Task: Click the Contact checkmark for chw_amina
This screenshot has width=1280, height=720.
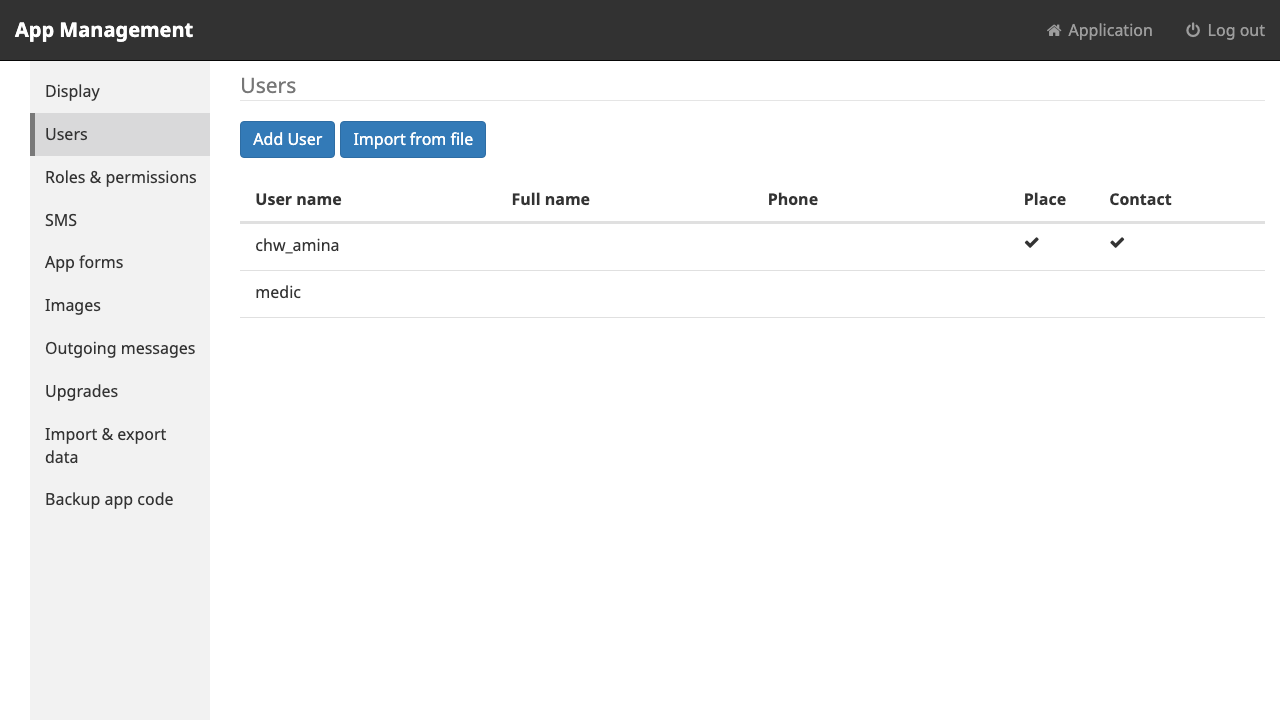Action: (1117, 243)
